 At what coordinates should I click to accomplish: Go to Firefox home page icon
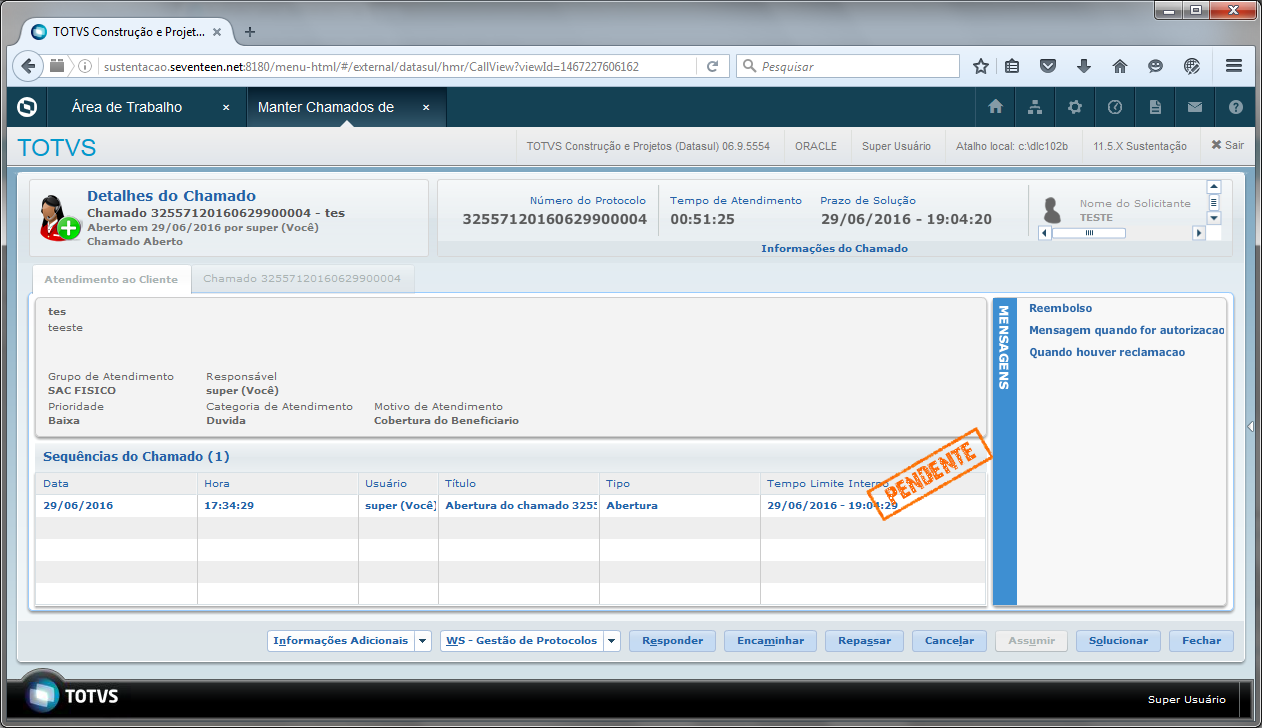(1120, 66)
